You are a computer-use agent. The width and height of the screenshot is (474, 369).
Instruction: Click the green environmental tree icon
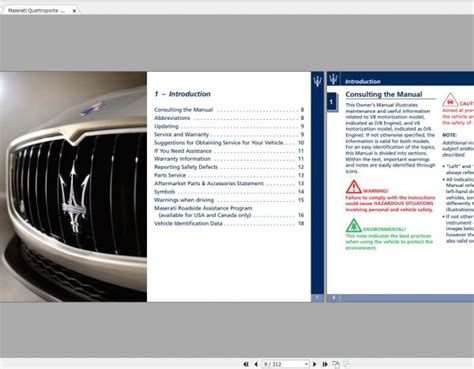pyautogui.click(x=353, y=226)
